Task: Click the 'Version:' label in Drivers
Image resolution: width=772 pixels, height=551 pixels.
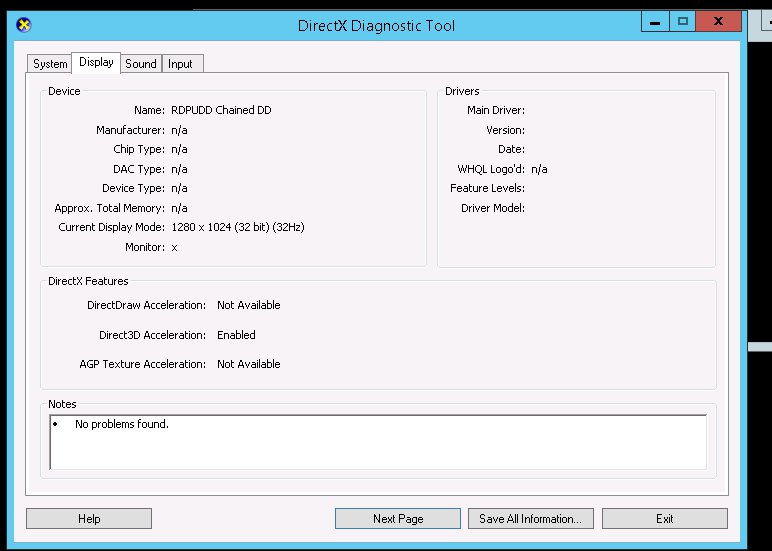Action: [505, 130]
